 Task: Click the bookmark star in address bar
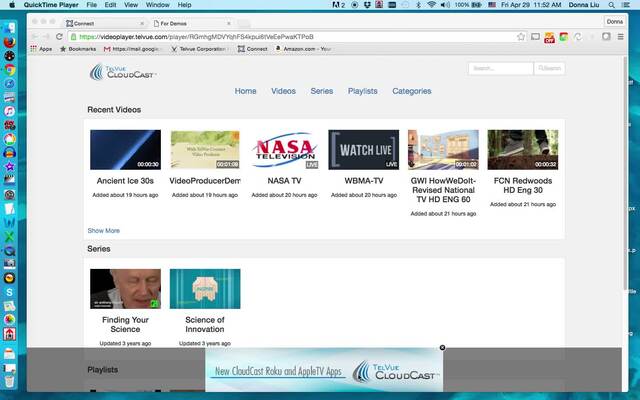click(521, 36)
